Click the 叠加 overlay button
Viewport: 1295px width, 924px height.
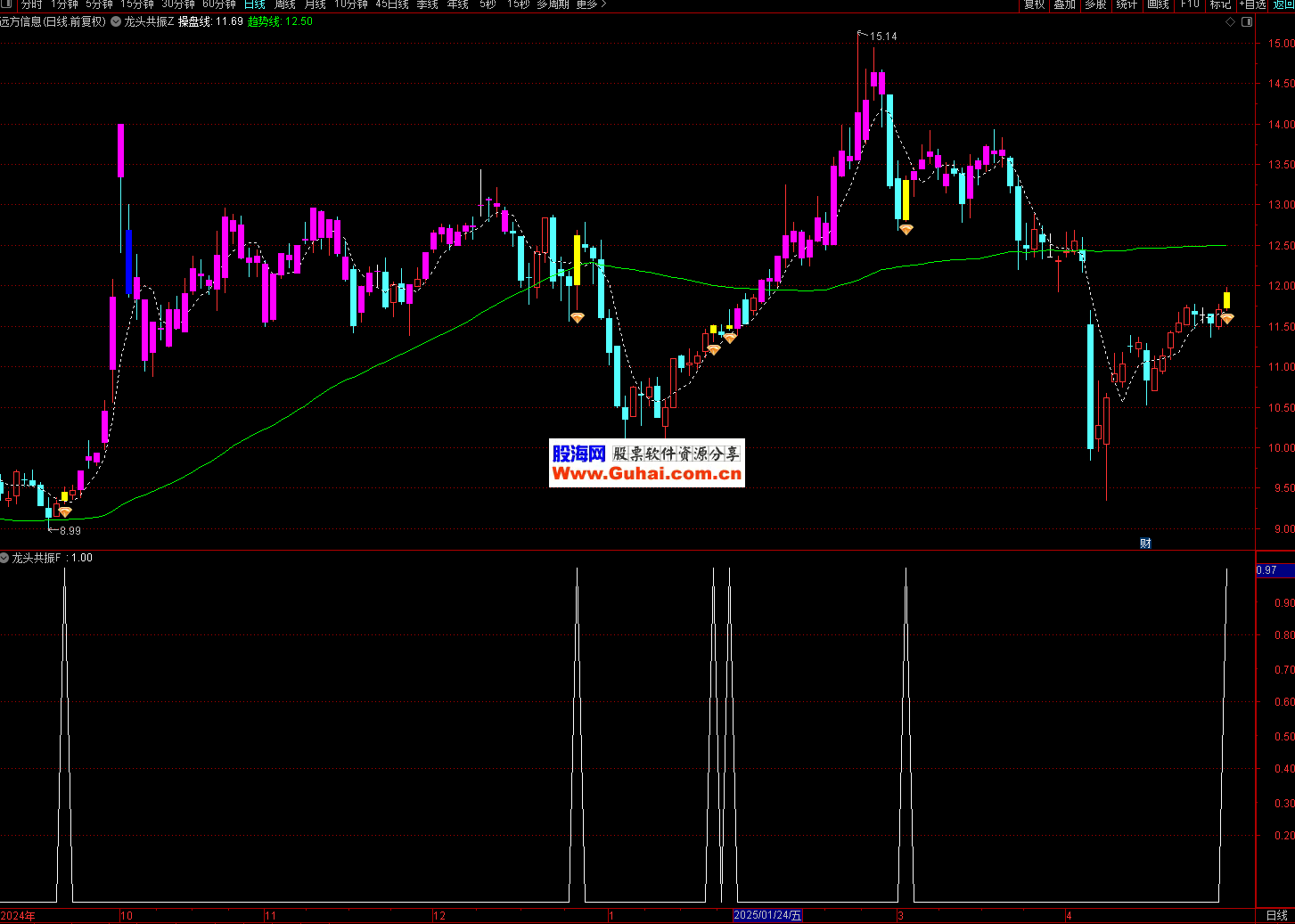(1064, 4)
